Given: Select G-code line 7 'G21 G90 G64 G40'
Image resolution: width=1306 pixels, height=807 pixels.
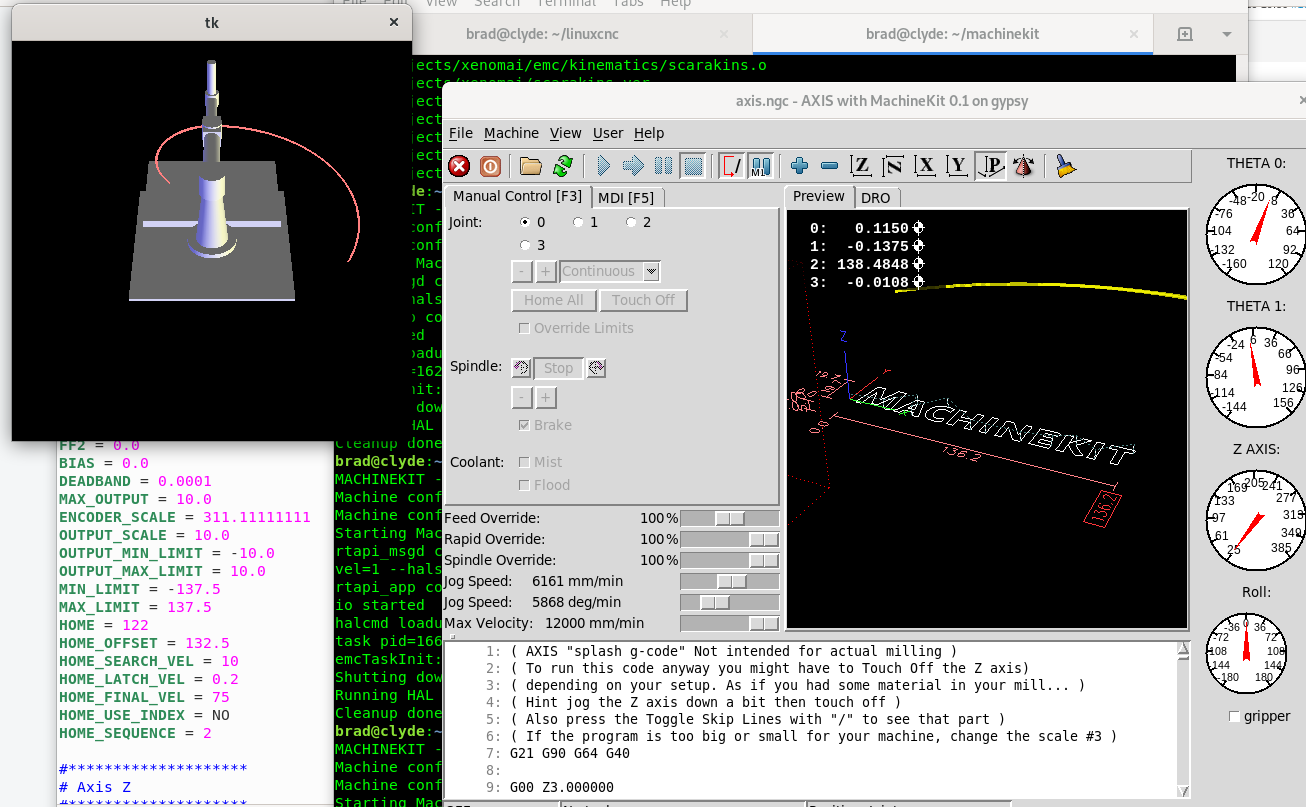Looking at the screenshot, I should click(x=570, y=753).
